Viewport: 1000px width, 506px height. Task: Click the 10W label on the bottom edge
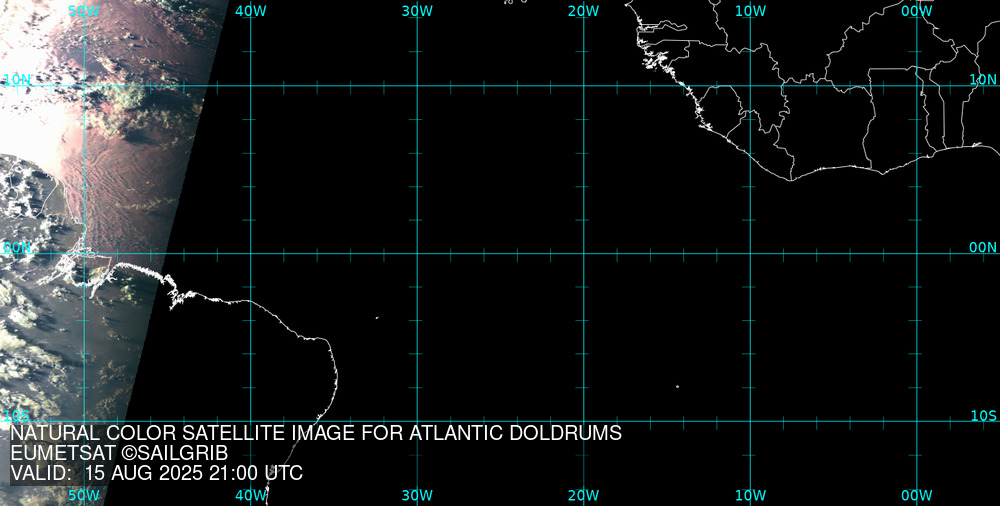point(750,495)
